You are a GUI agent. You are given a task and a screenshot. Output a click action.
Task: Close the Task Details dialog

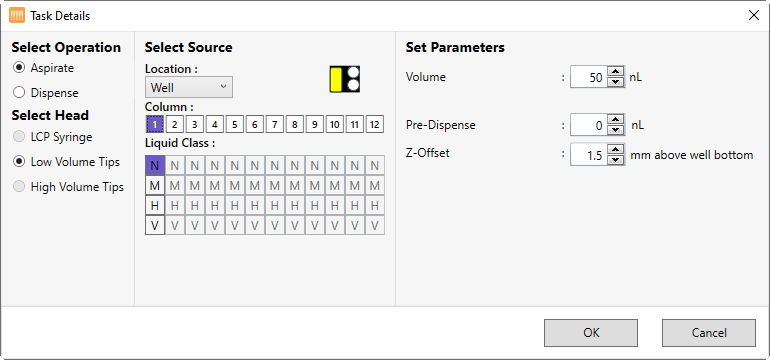pyautogui.click(x=754, y=15)
